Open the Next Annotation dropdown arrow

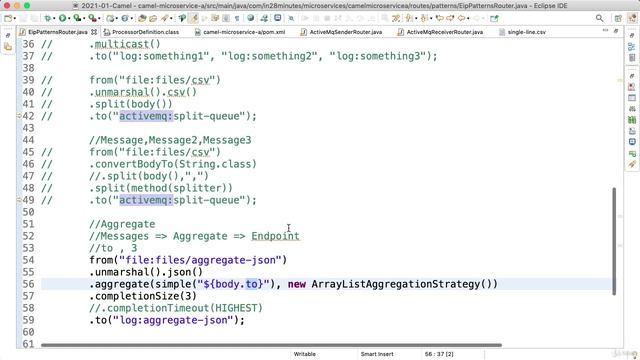416,18
